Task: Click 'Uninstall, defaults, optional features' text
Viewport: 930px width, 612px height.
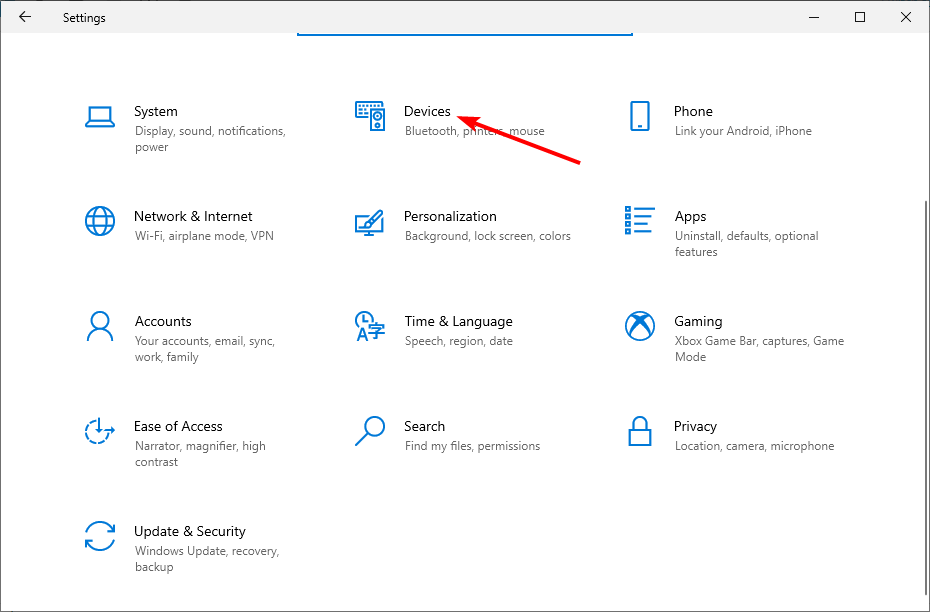Action: [x=746, y=244]
